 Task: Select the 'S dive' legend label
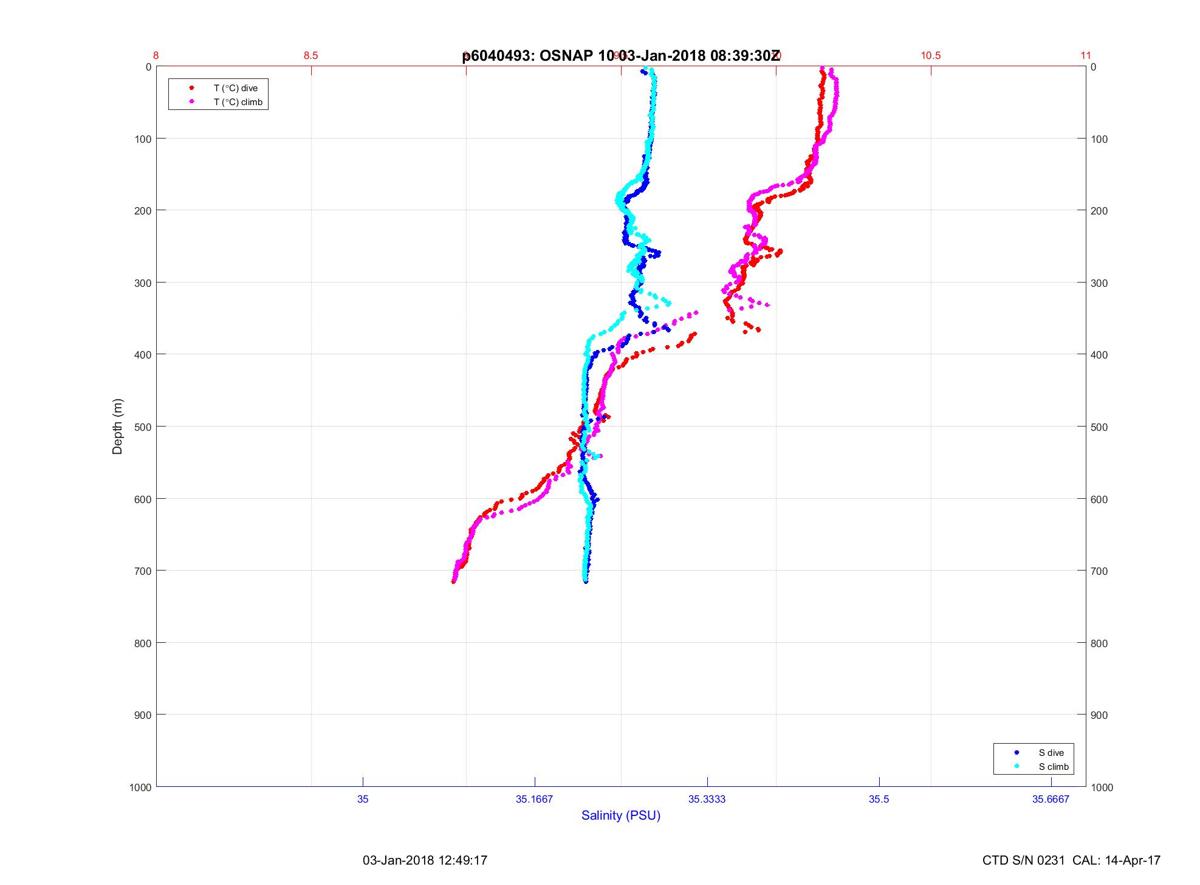[x=1051, y=752]
